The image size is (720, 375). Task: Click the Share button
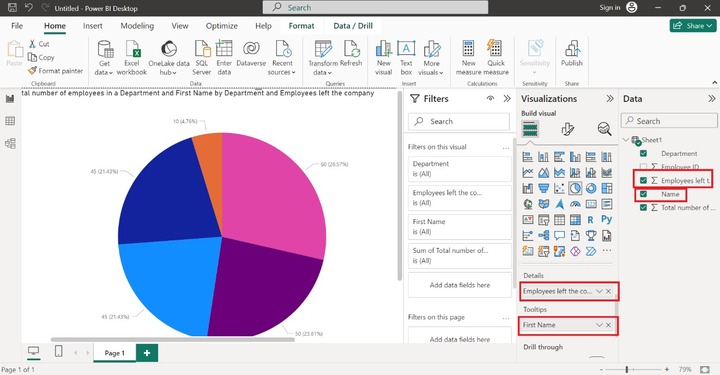[x=693, y=26]
